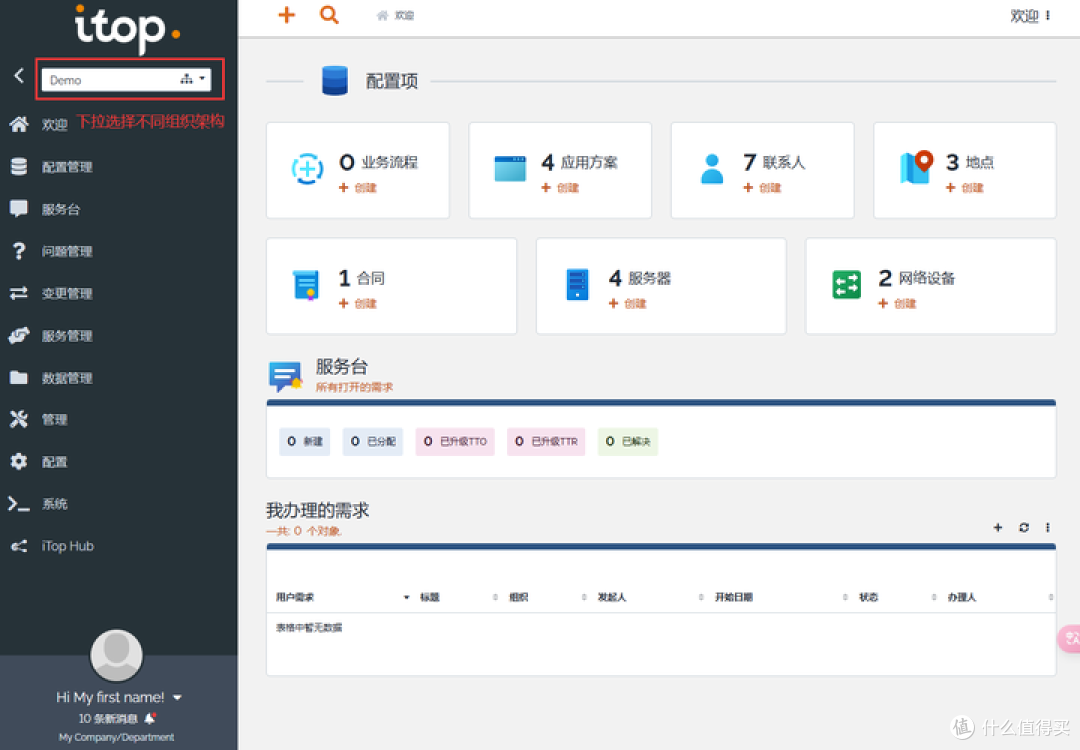The height and width of the screenshot is (750, 1080).
Task: Click the 0 新建 request badge
Action: coord(304,441)
